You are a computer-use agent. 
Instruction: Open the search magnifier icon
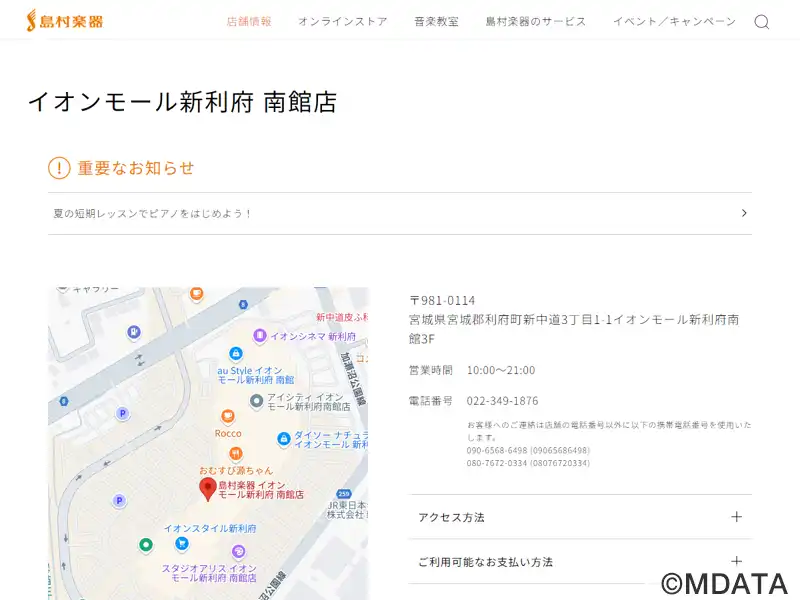(762, 22)
